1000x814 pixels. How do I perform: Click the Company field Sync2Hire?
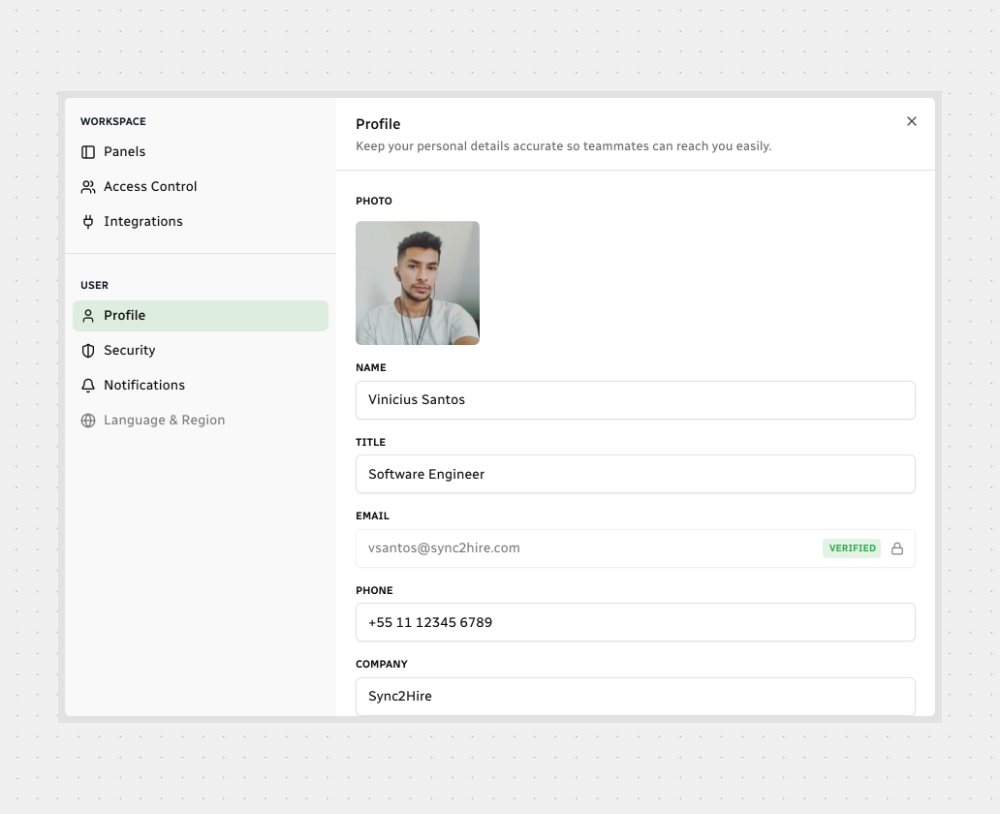(x=635, y=697)
